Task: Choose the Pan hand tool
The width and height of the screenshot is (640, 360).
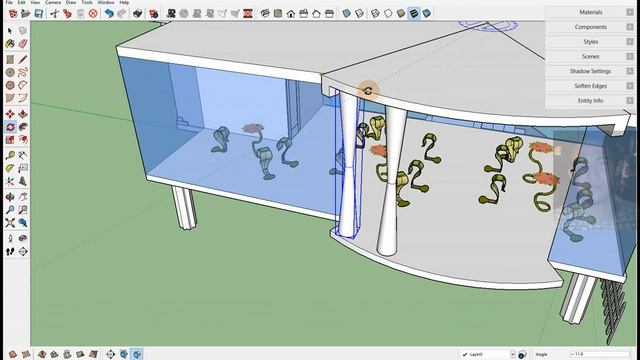Action: 23,197
